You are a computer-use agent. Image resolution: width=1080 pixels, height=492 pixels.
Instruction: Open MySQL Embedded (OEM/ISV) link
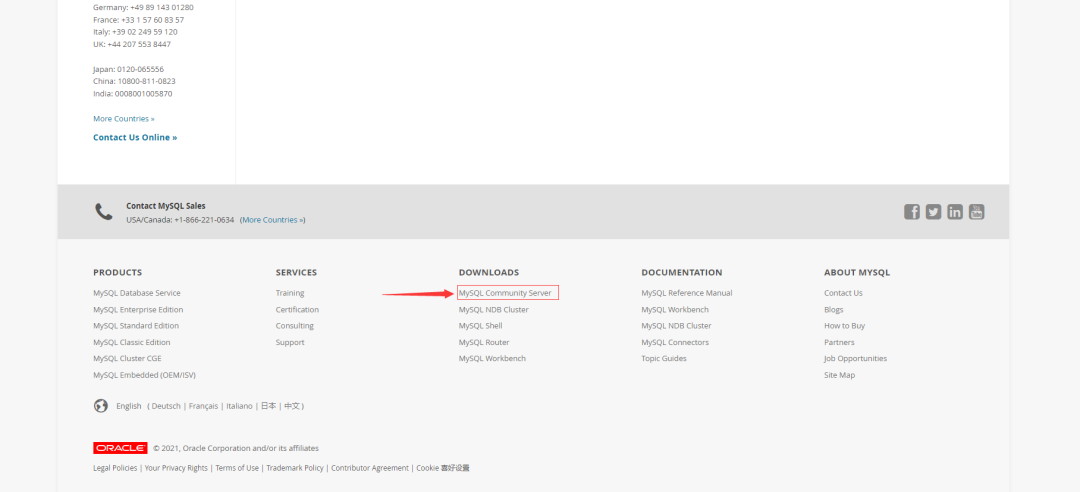[x=145, y=375]
